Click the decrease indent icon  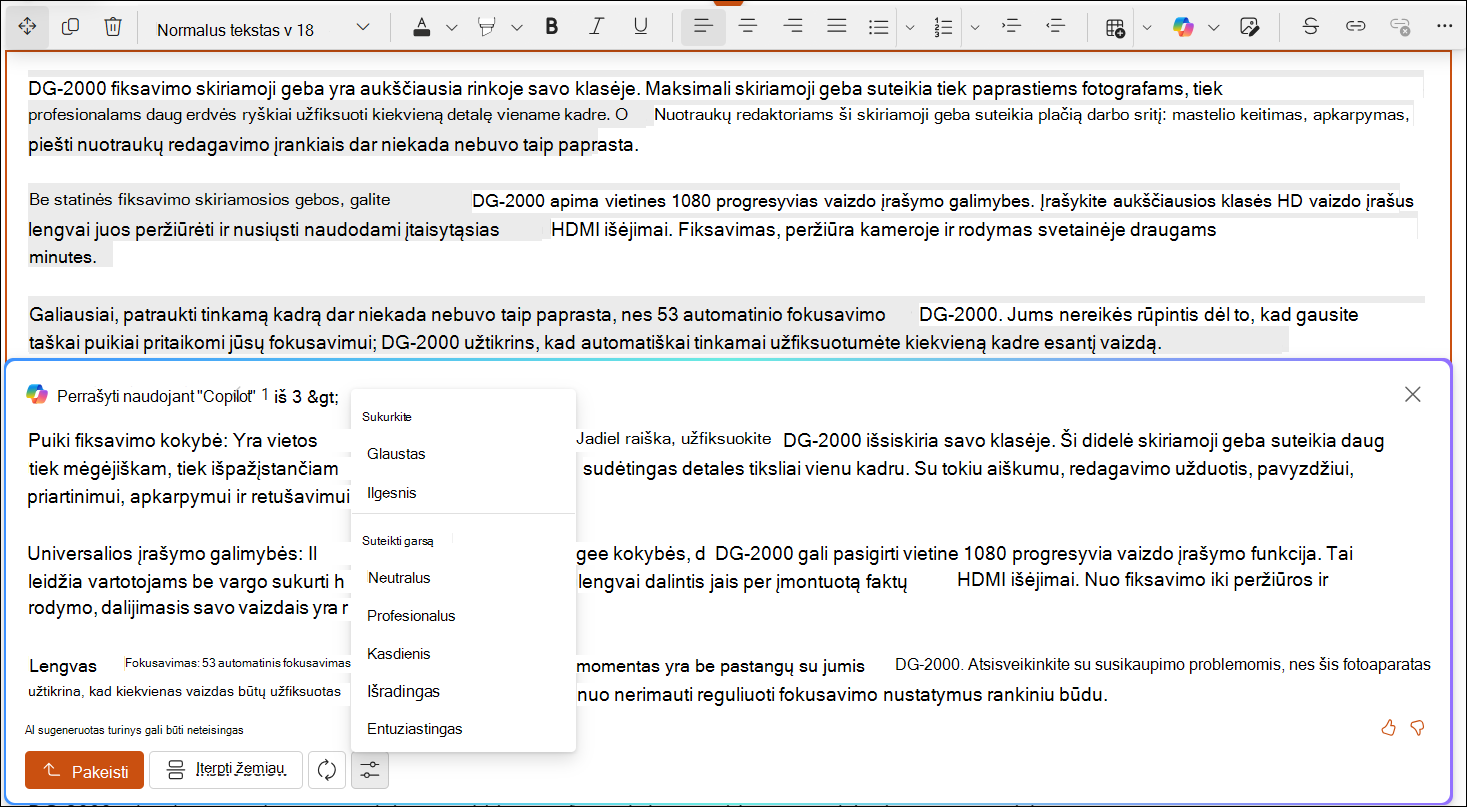[1055, 27]
